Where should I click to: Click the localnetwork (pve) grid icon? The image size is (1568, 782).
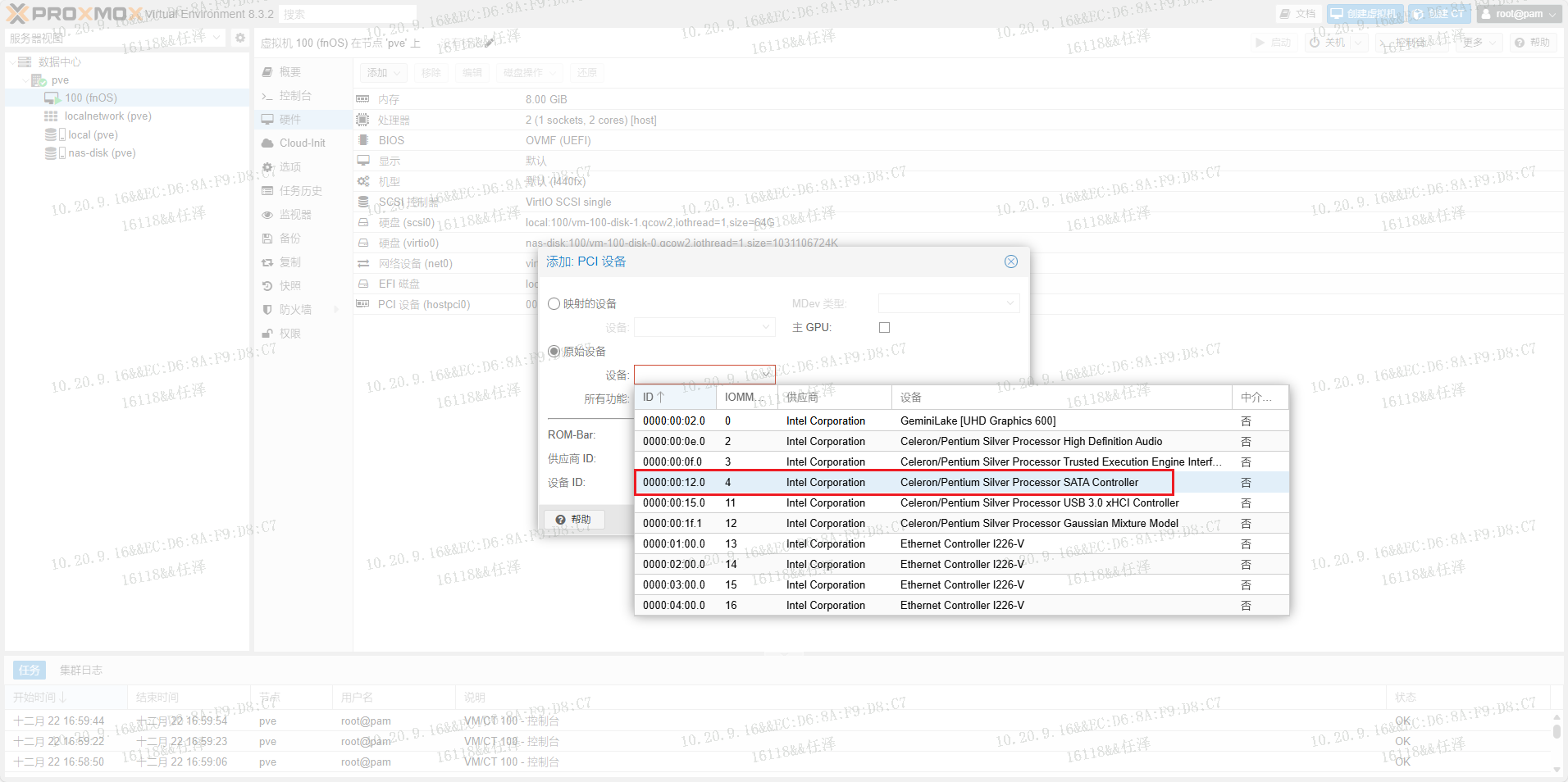coord(51,116)
